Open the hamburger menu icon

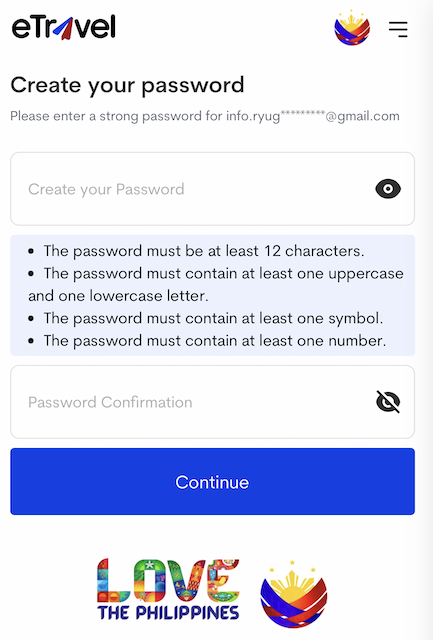(398, 29)
